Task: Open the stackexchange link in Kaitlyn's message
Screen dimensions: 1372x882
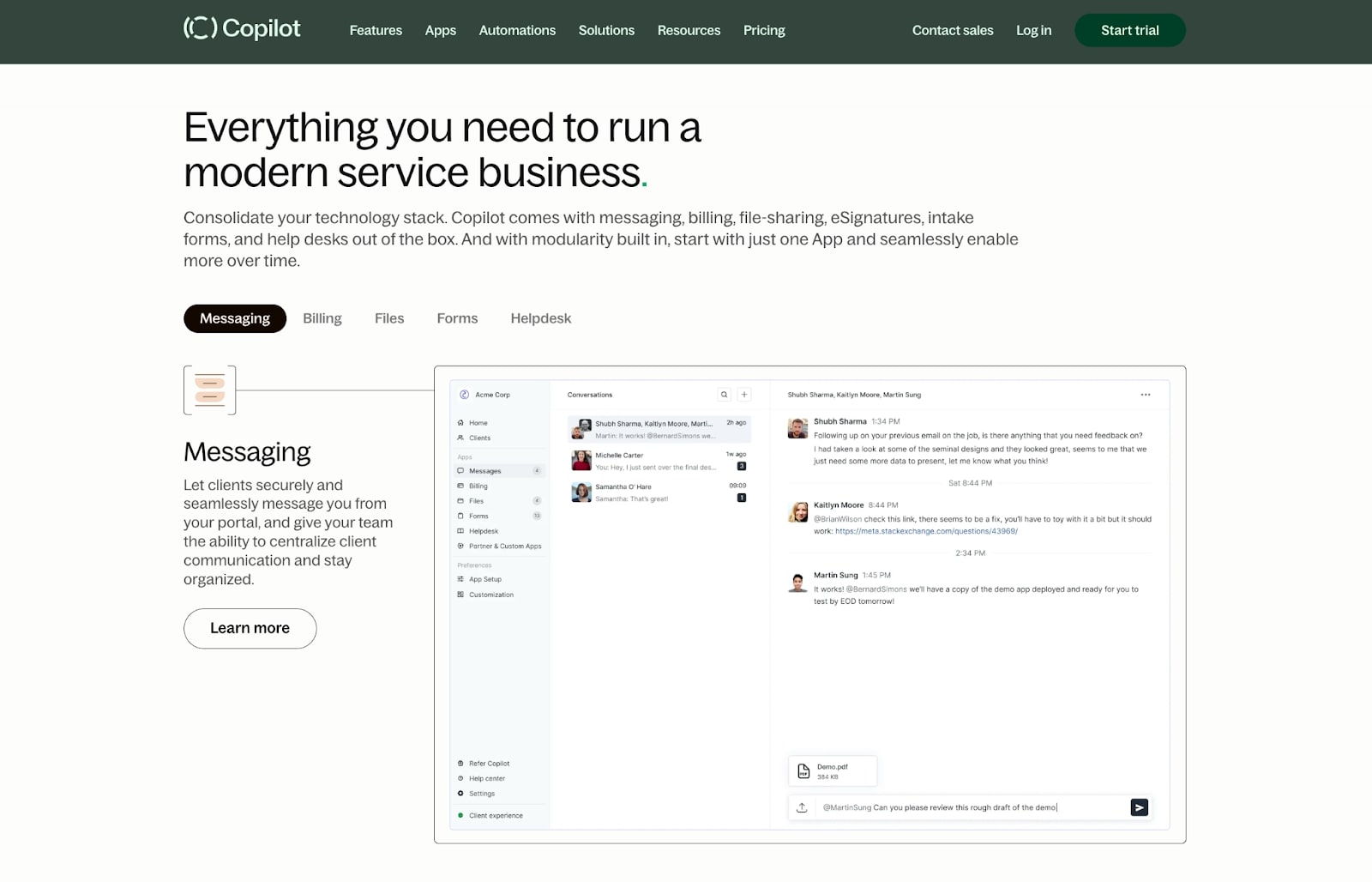Action: coord(926,531)
